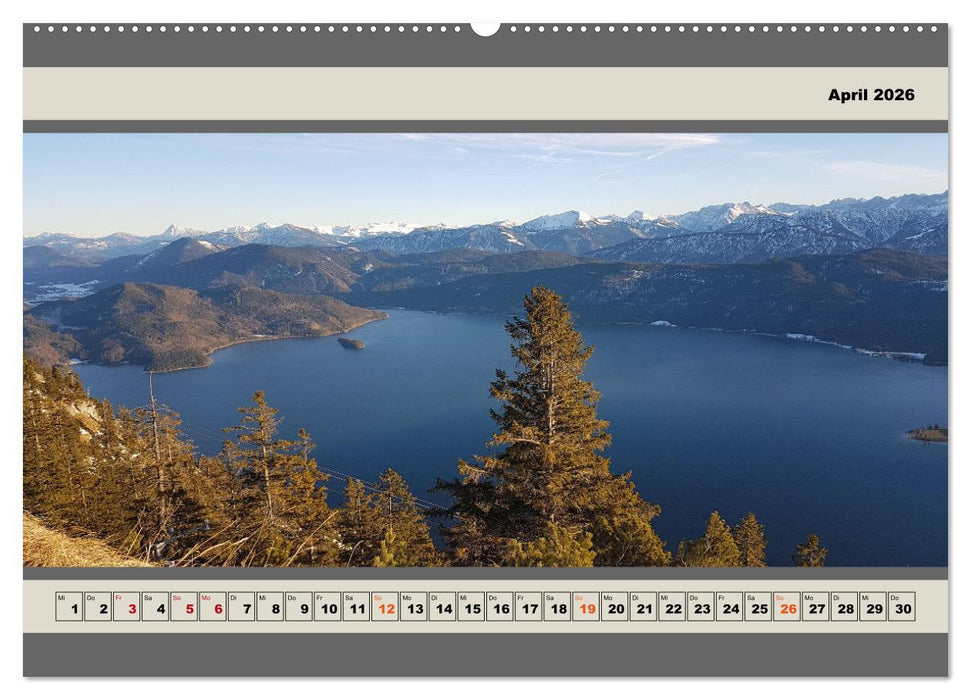The width and height of the screenshot is (971, 700).
Task: Toggle the red date 5 highlight
Action: tap(184, 607)
